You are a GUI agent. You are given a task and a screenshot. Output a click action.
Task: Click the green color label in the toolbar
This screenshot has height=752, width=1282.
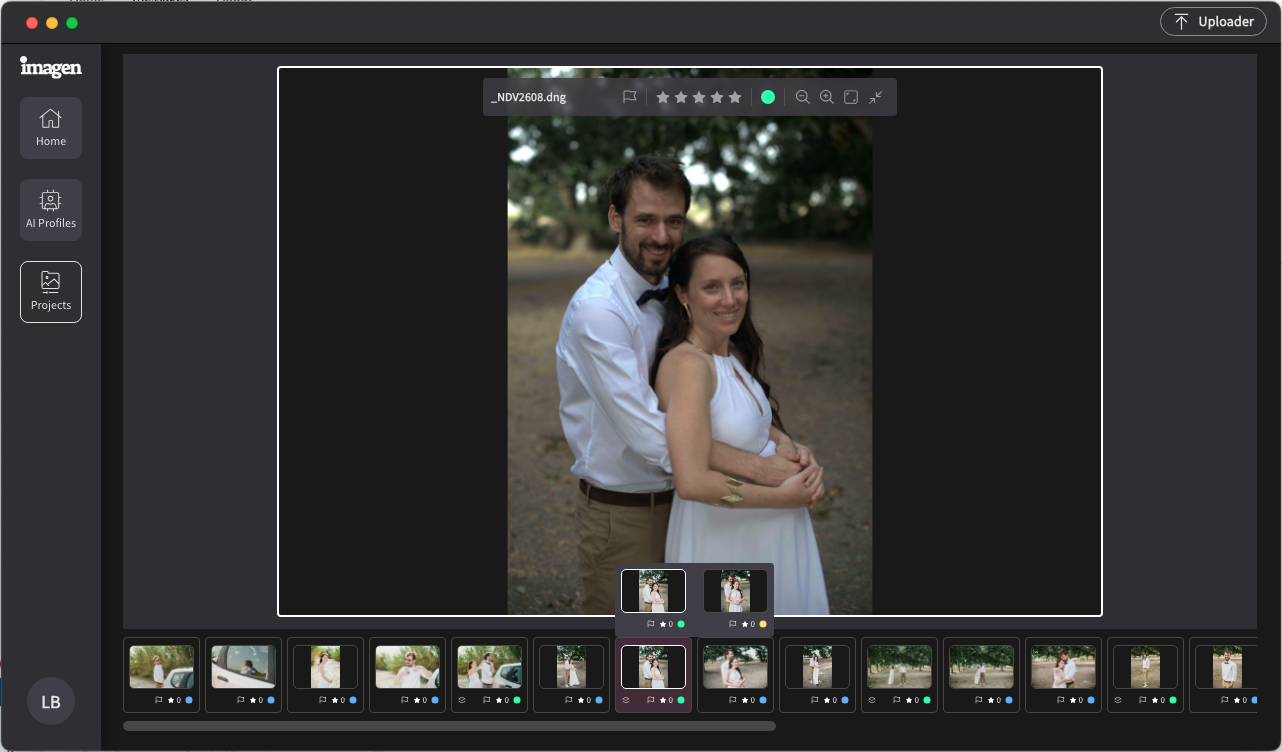pyautogui.click(x=768, y=97)
